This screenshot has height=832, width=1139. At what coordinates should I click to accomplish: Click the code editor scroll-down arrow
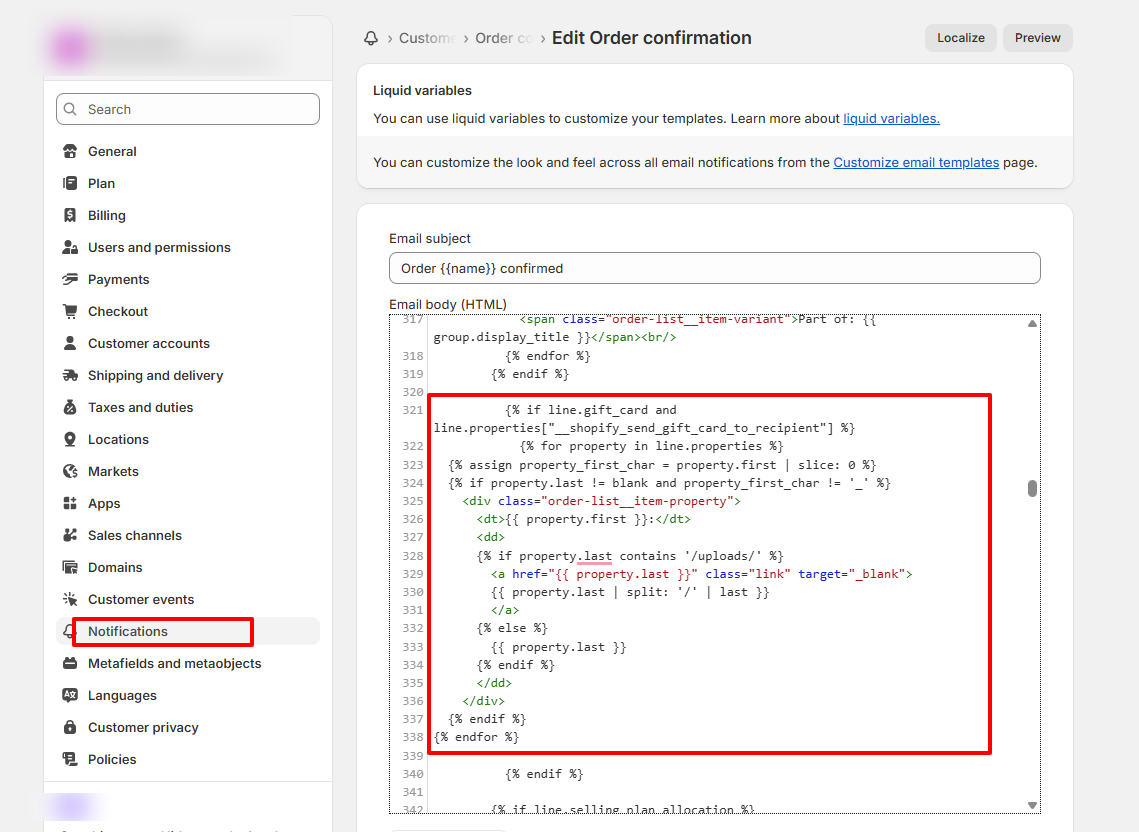1032,805
